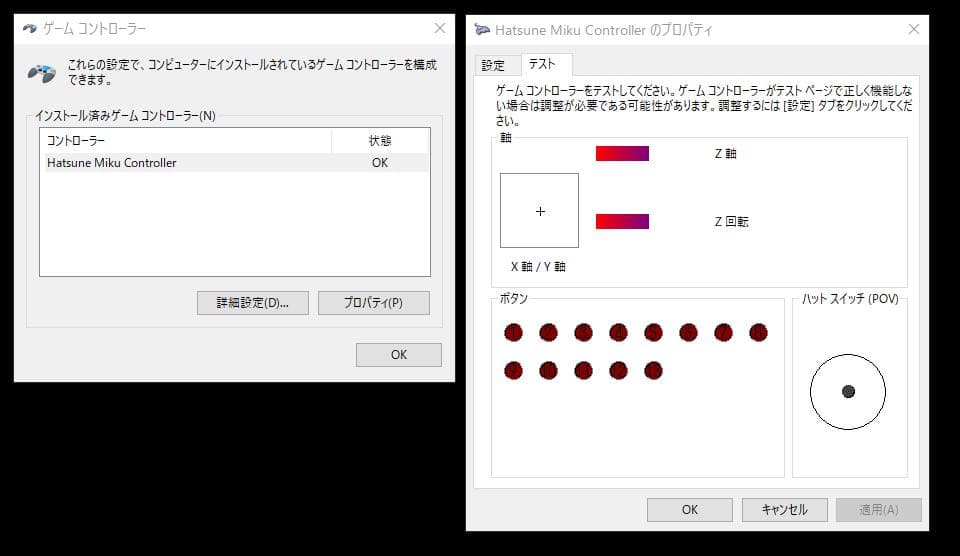This screenshot has height=556, width=960.
Task: Click button indicator 9 in ボタン group
Action: click(x=513, y=370)
